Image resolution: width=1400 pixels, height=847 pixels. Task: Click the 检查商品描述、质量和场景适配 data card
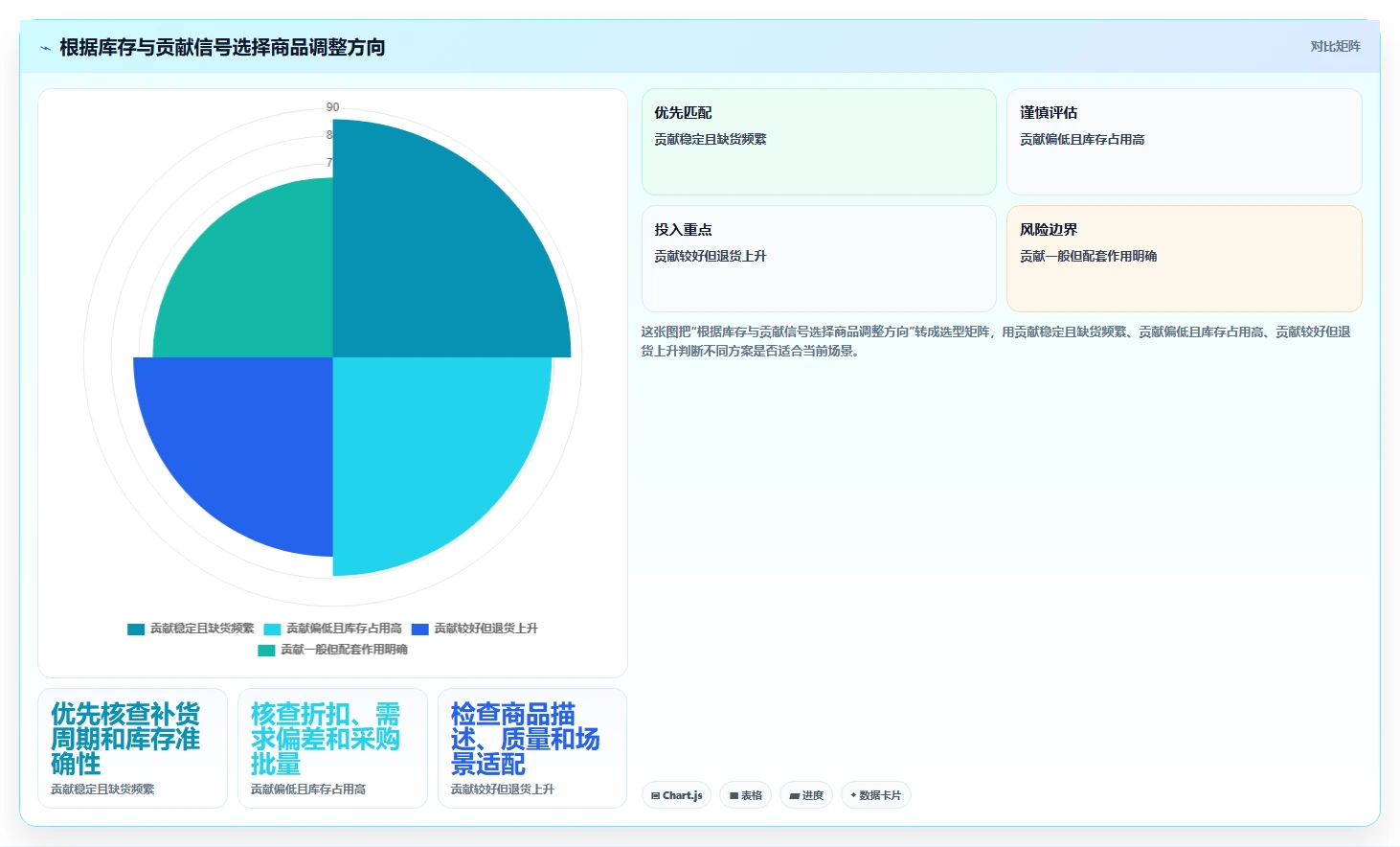[x=532, y=748]
